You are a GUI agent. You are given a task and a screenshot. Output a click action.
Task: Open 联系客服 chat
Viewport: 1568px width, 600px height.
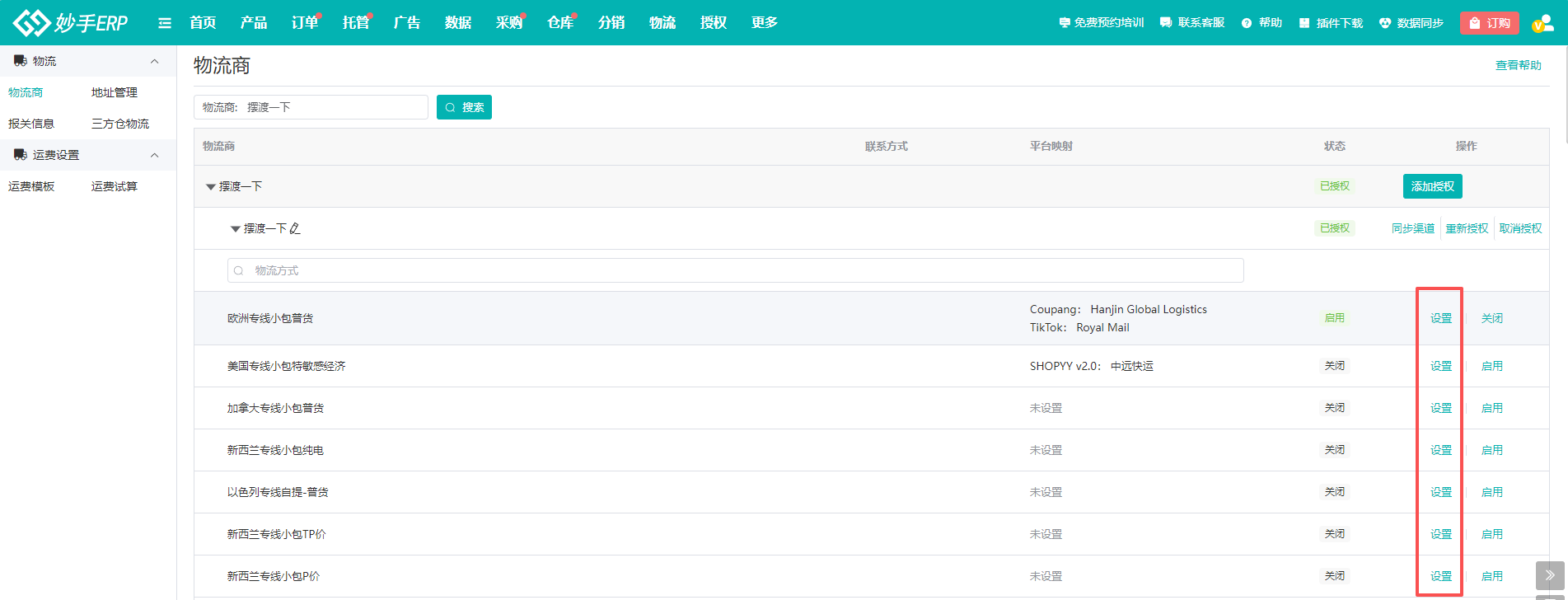[x=1191, y=23]
